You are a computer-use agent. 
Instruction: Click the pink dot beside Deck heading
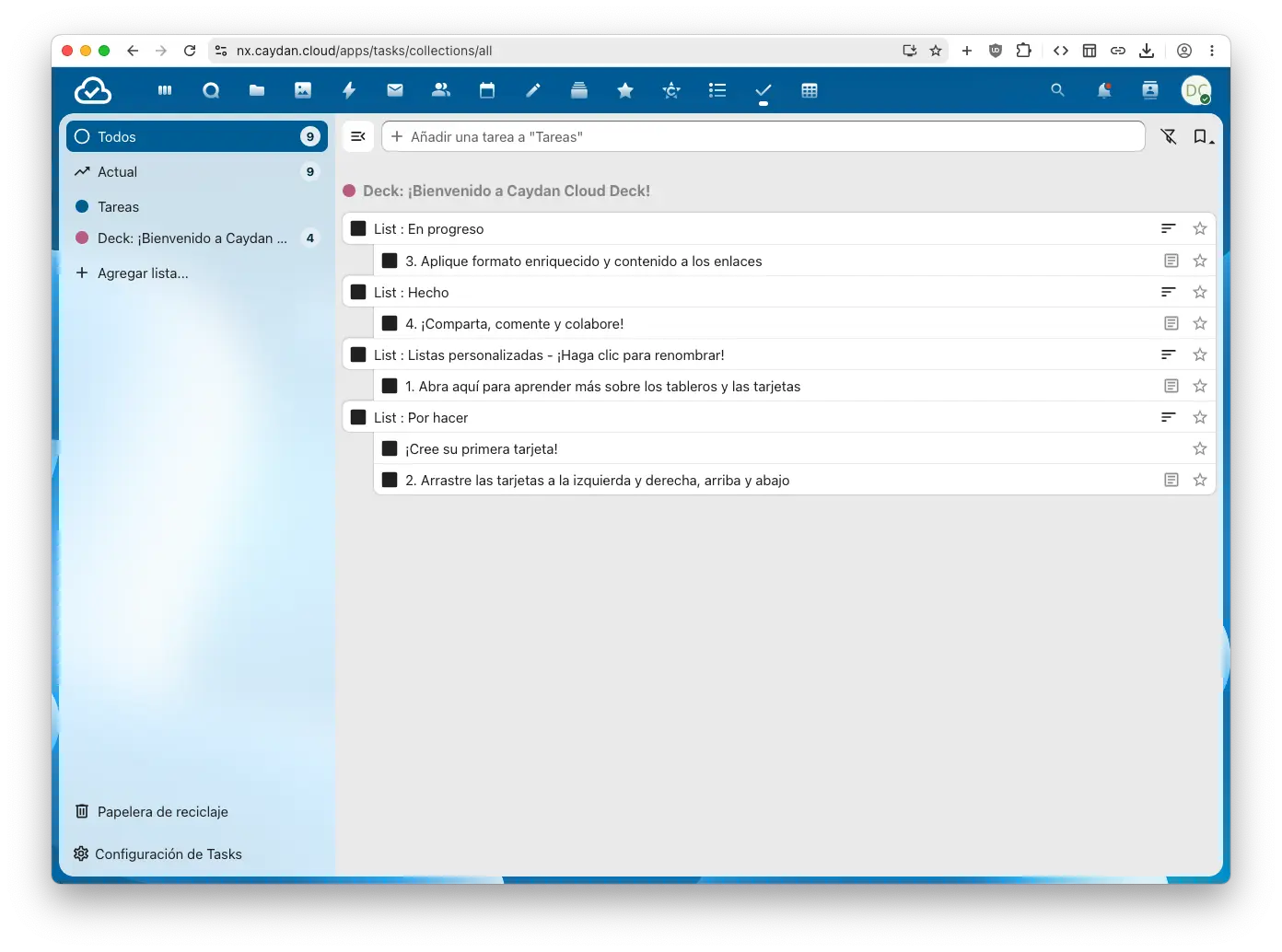(x=349, y=191)
